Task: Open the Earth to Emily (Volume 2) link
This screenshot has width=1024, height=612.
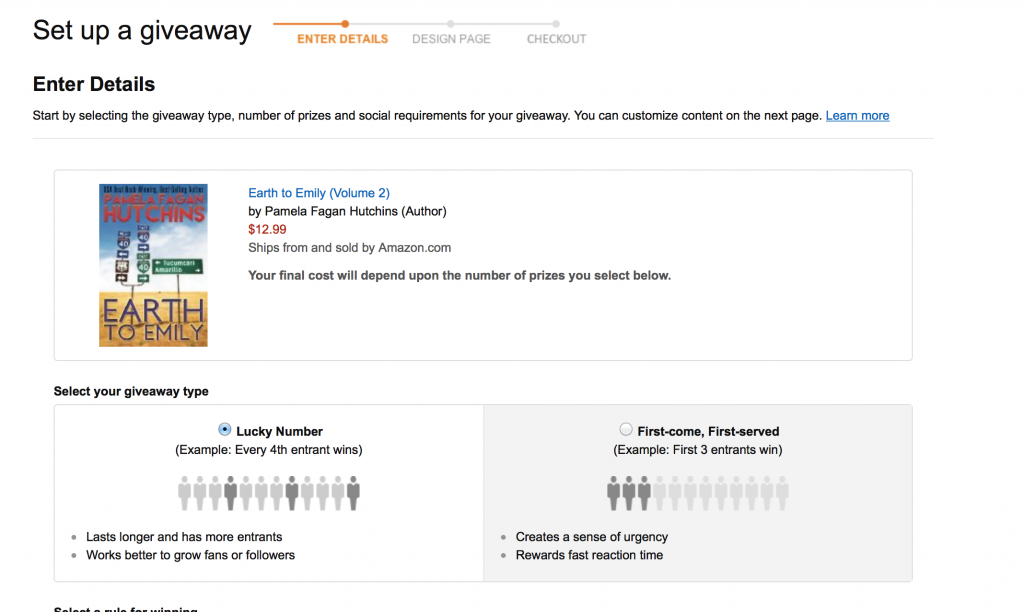Action: [x=319, y=193]
